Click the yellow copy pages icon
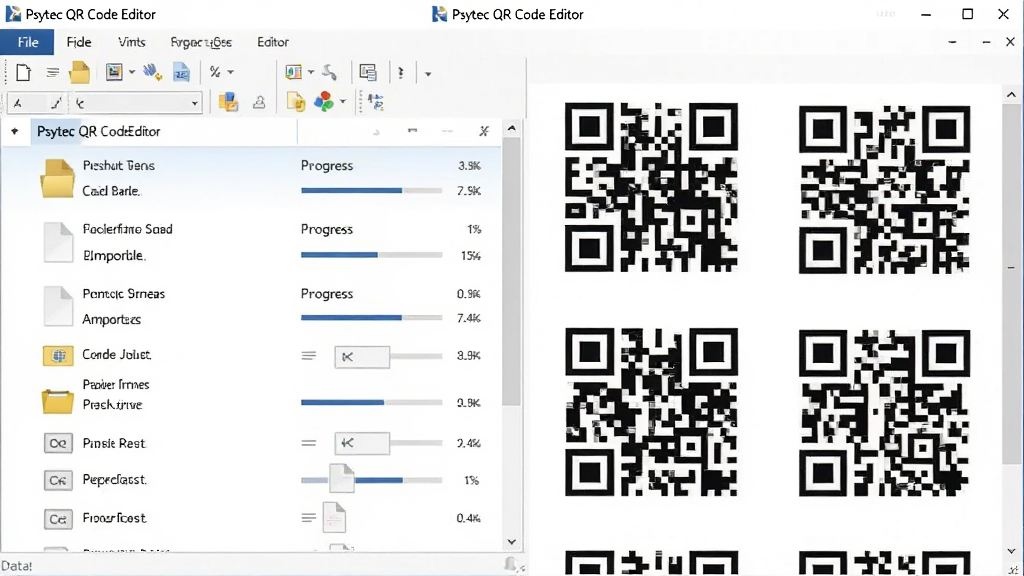1024x576 pixels. [x=296, y=102]
